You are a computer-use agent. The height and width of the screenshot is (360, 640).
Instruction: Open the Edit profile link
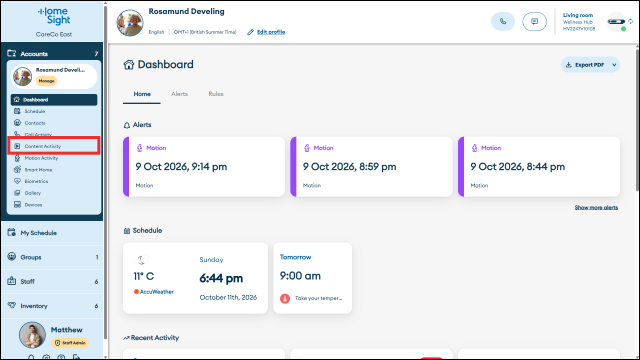271,32
